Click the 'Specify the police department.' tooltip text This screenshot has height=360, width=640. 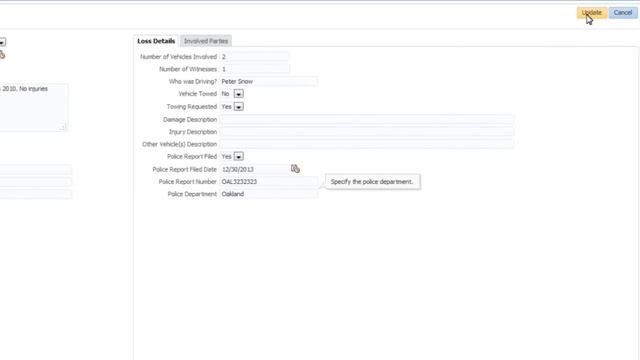pyautogui.click(x=372, y=182)
